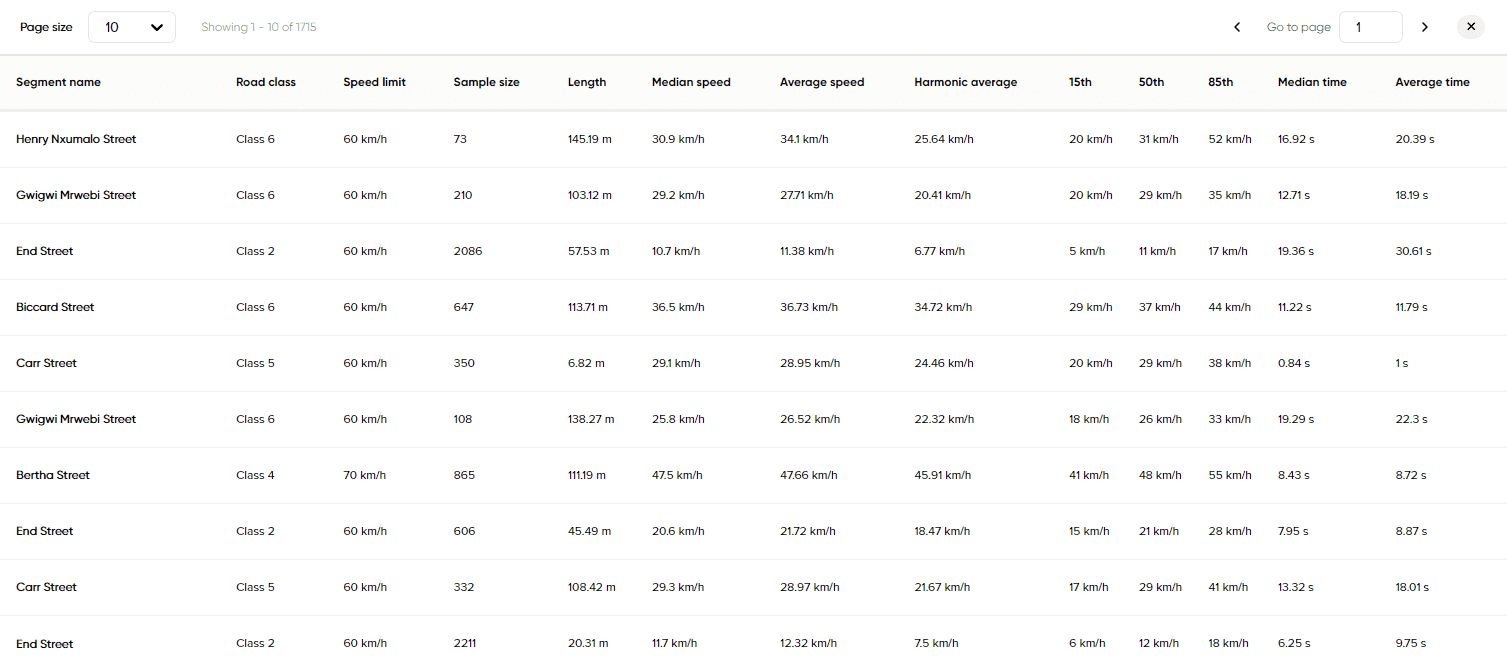Image resolution: width=1507 pixels, height=667 pixels.
Task: Select the Henry Nxumalo Street row
Action: point(76,139)
